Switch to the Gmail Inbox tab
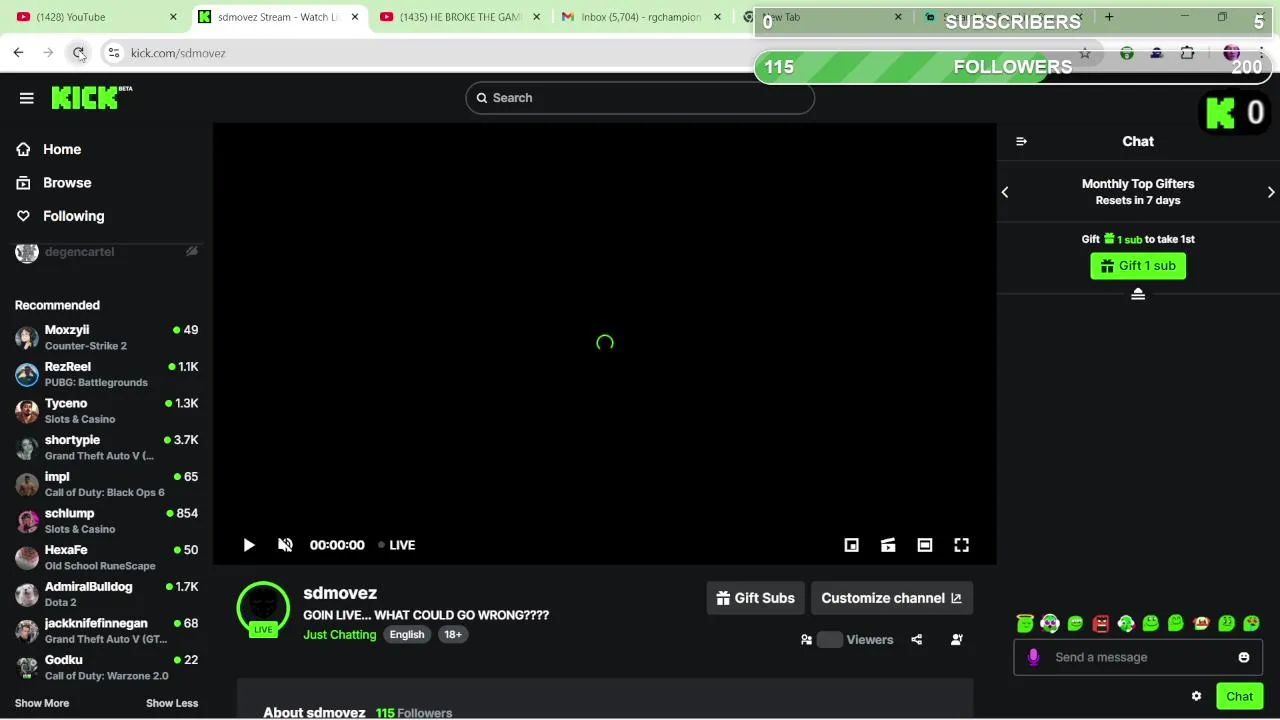Image resolution: width=1280 pixels, height=720 pixels. click(640, 17)
